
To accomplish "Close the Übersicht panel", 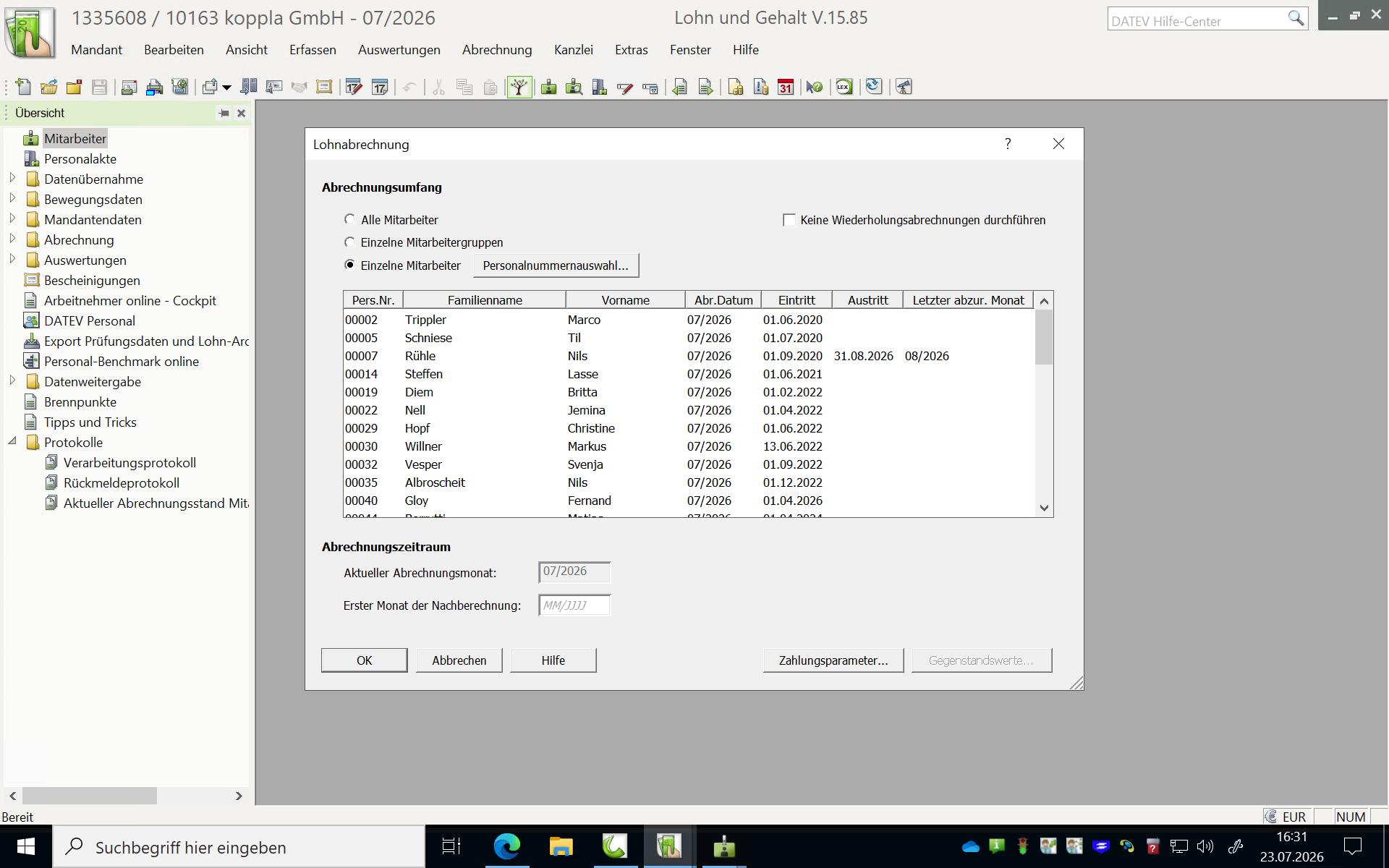I will click(242, 113).
